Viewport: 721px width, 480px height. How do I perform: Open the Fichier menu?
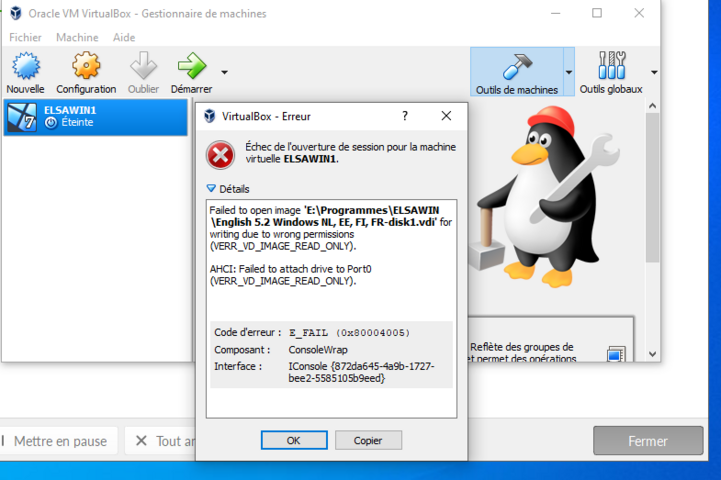coord(25,37)
